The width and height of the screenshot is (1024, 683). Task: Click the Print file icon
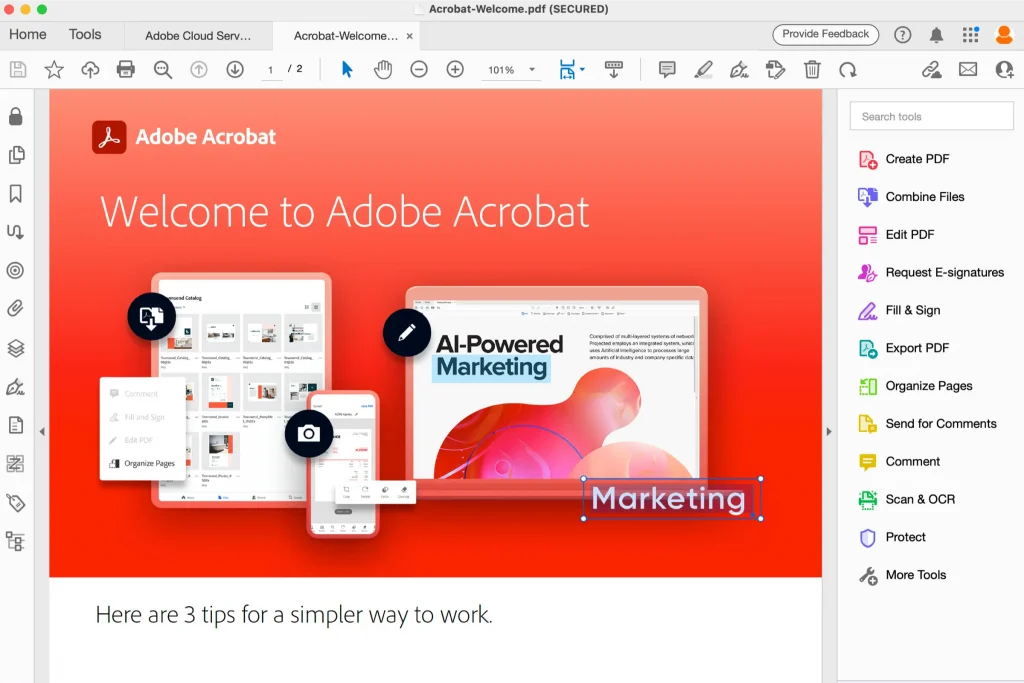point(126,69)
